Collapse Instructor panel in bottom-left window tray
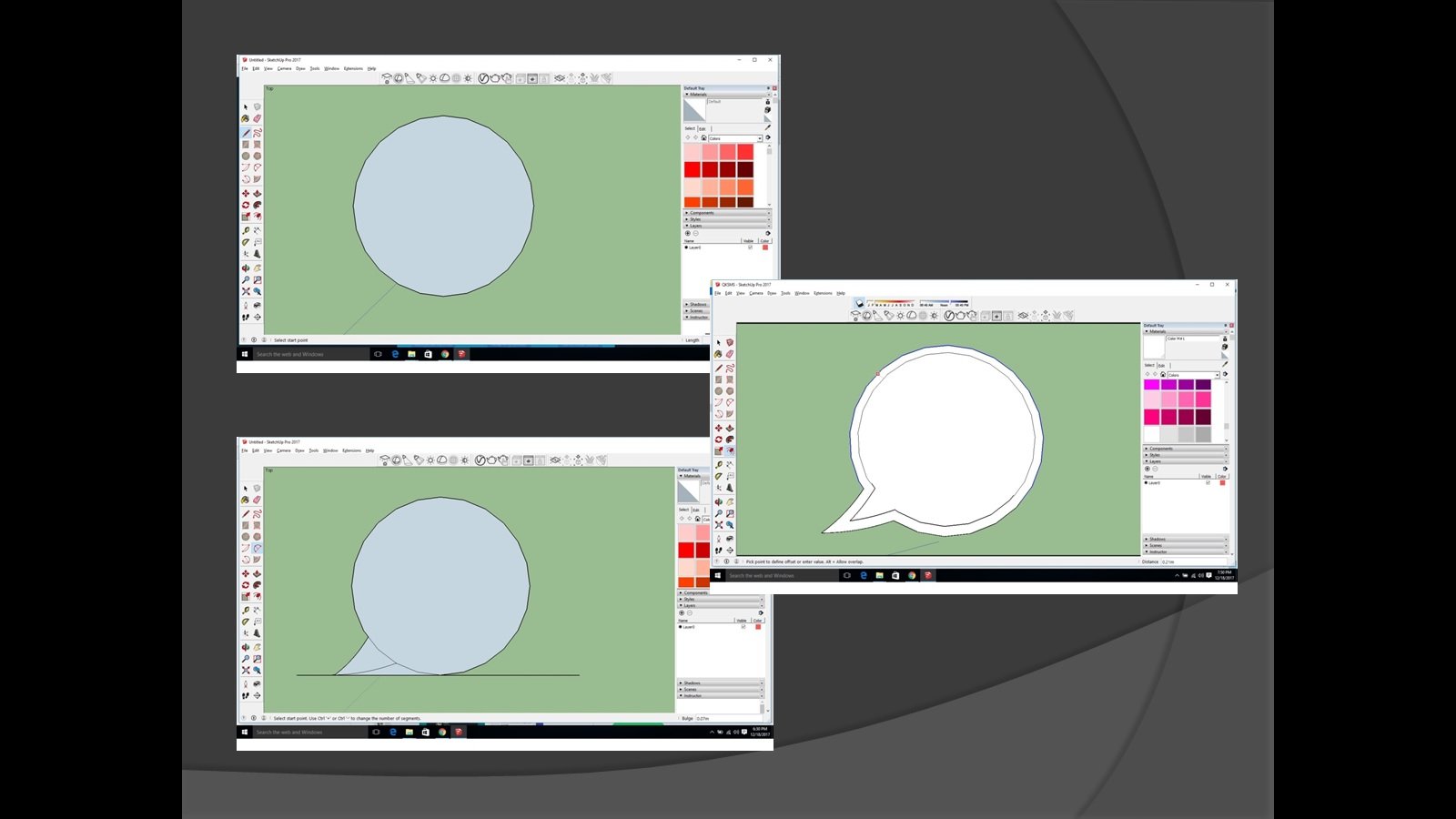The width and height of the screenshot is (1456, 819). (721, 695)
